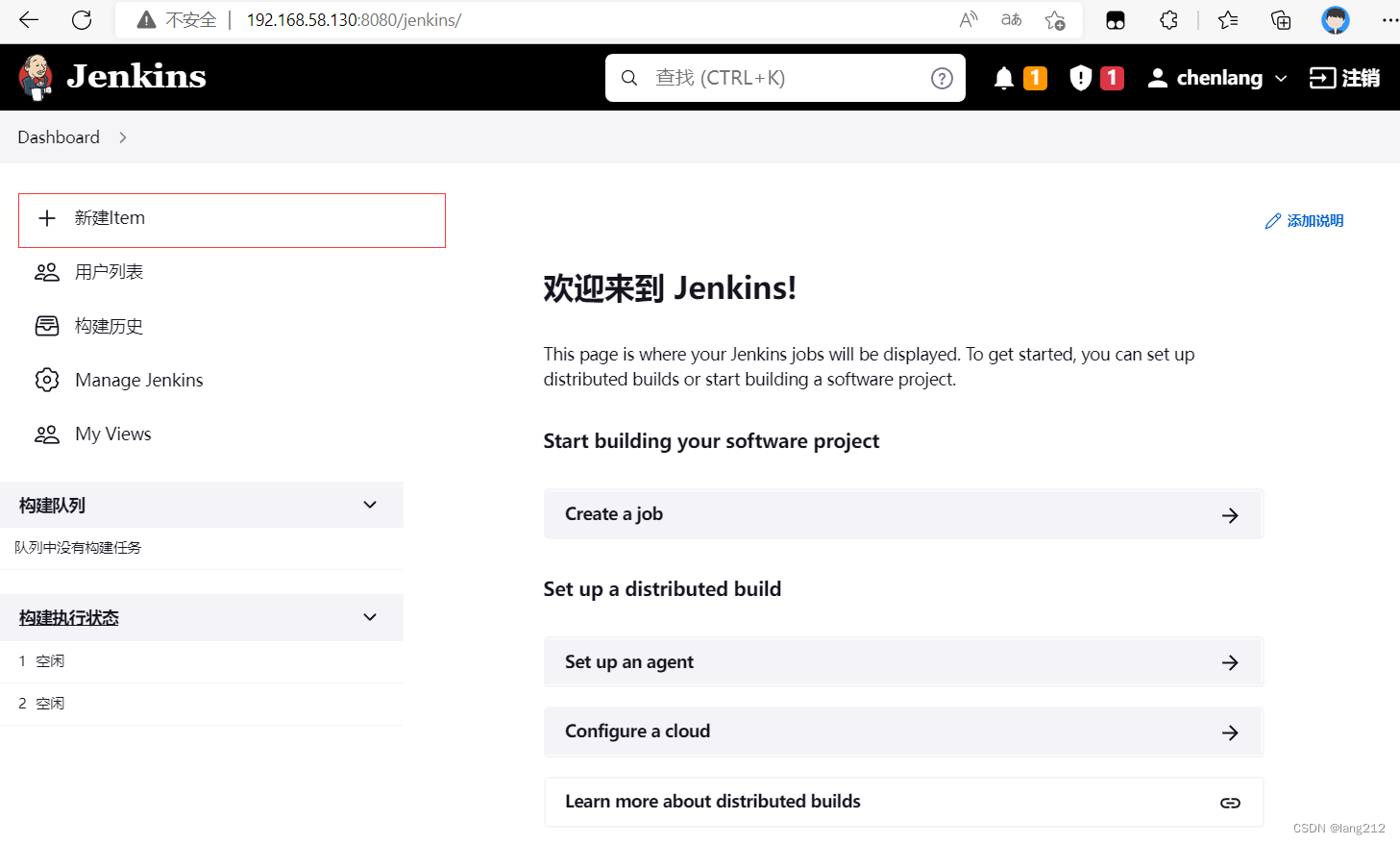1400x844 pixels.
Task: Click the 注销 logout button
Action: [x=1344, y=78]
